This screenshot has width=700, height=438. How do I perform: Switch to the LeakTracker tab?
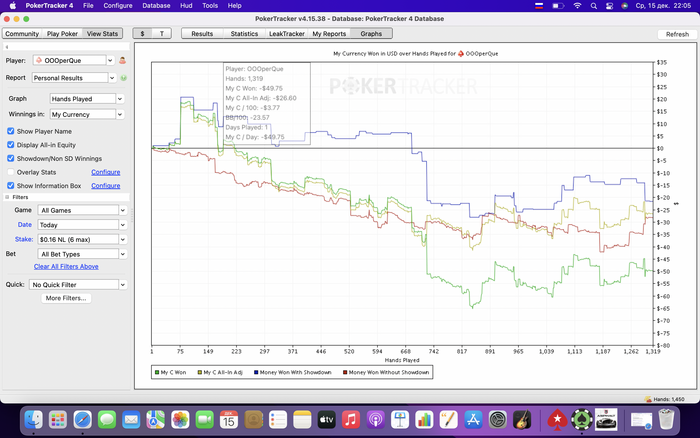(x=287, y=33)
